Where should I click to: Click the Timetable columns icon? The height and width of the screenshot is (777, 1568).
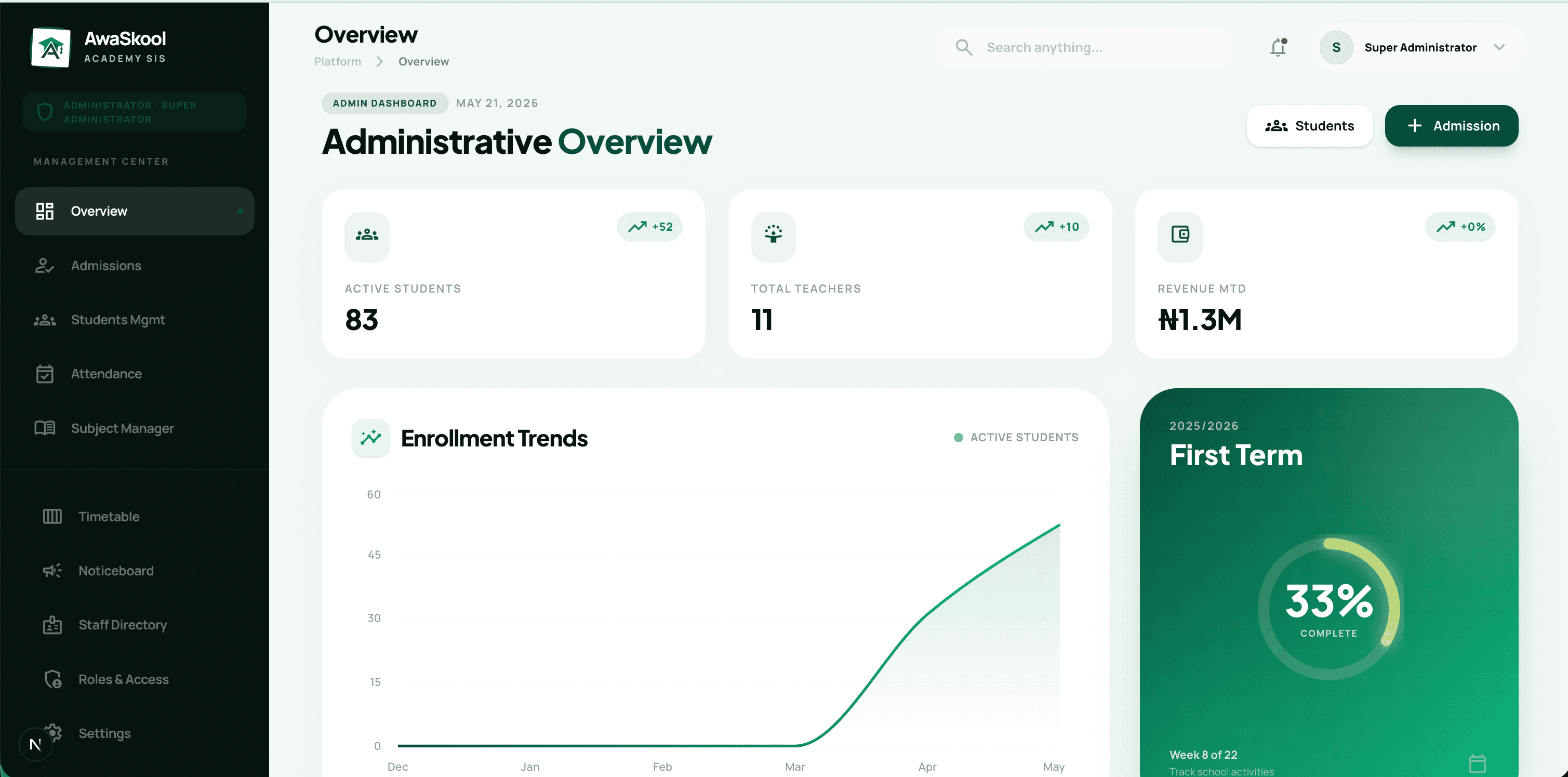click(52, 517)
